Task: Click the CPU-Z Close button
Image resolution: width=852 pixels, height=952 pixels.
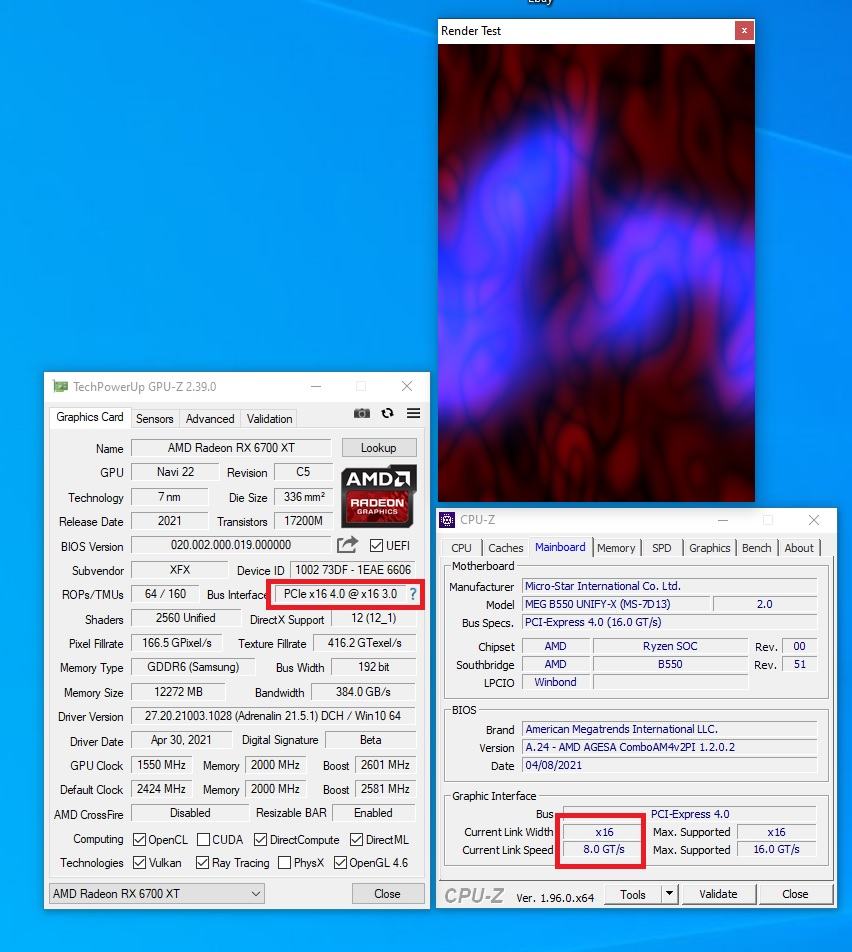Action: pos(795,894)
